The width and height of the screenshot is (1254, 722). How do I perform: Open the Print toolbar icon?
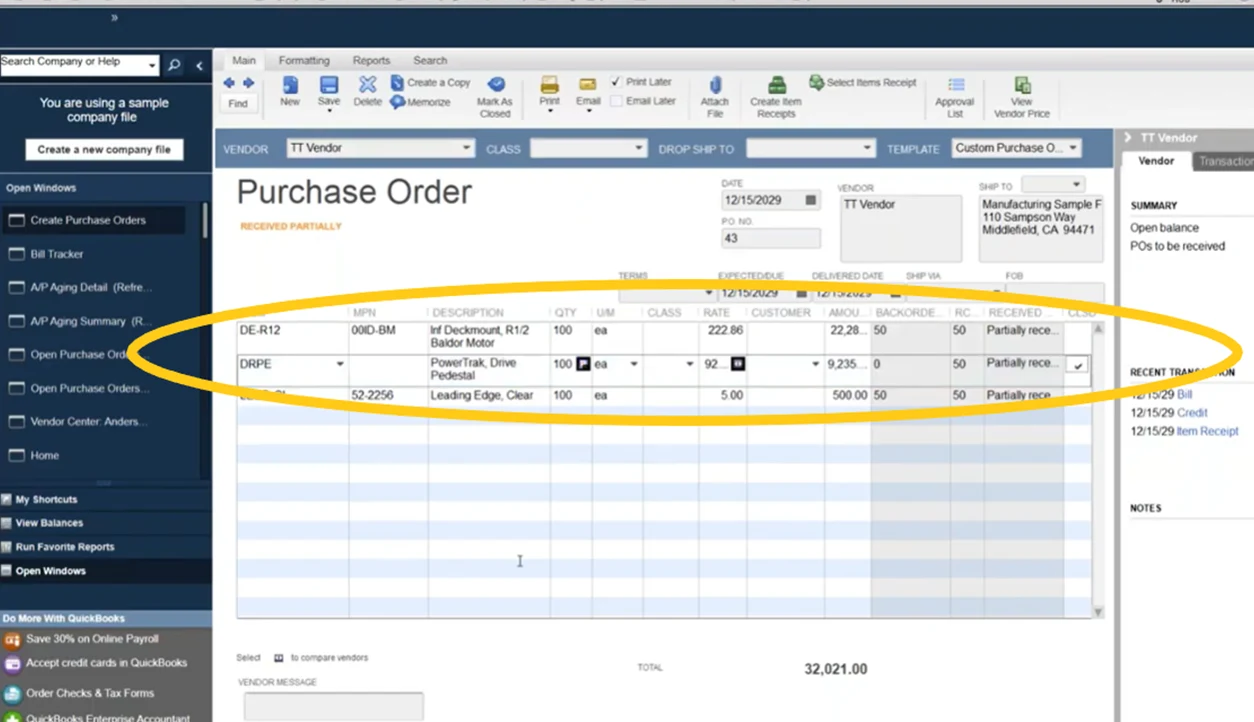click(549, 87)
